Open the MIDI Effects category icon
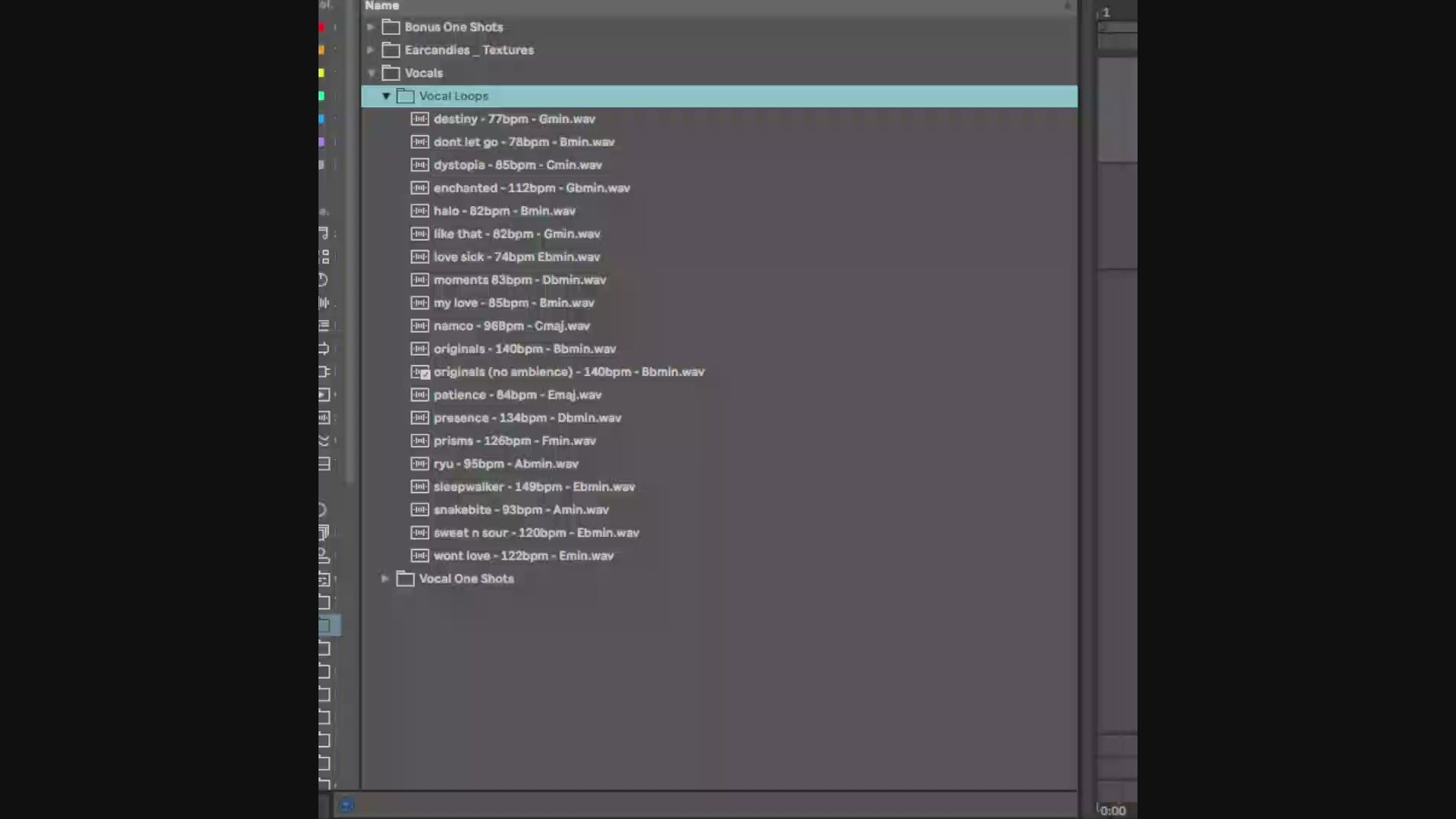 tap(324, 326)
